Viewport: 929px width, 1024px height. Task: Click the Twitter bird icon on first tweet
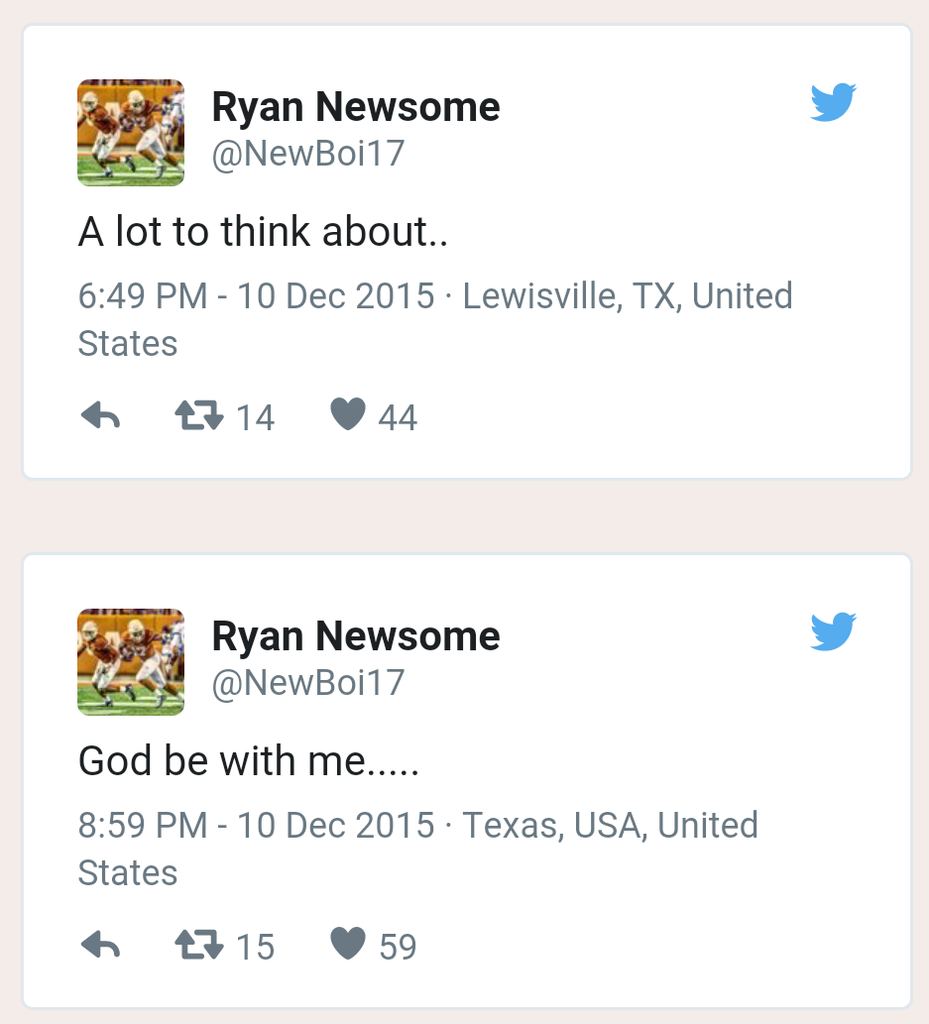click(x=833, y=102)
